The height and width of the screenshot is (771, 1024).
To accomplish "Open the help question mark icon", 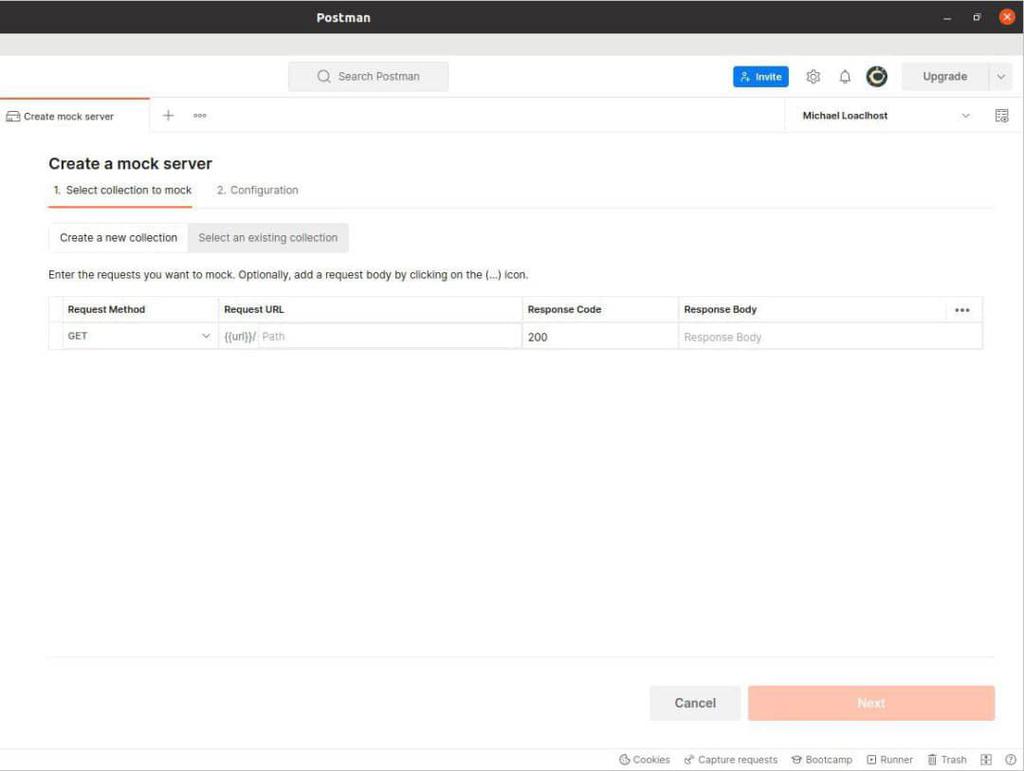I will tap(1010, 759).
